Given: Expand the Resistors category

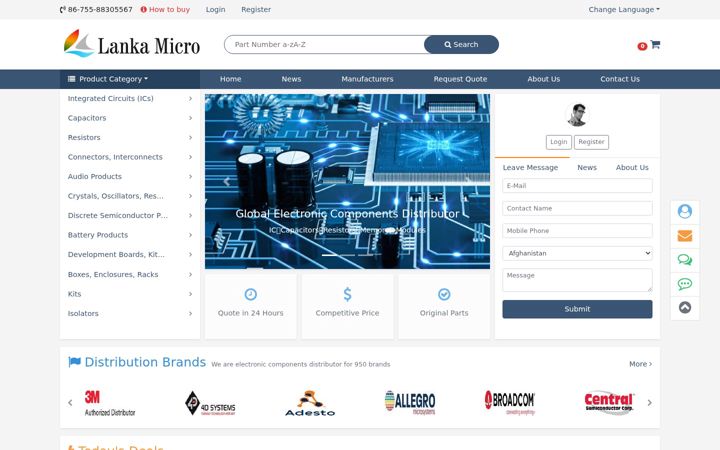Looking at the screenshot, I should [130, 137].
